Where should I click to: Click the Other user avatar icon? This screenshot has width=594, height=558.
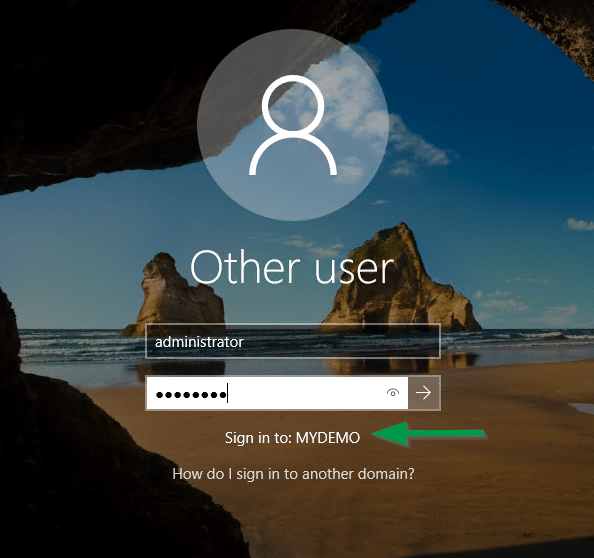(293, 125)
